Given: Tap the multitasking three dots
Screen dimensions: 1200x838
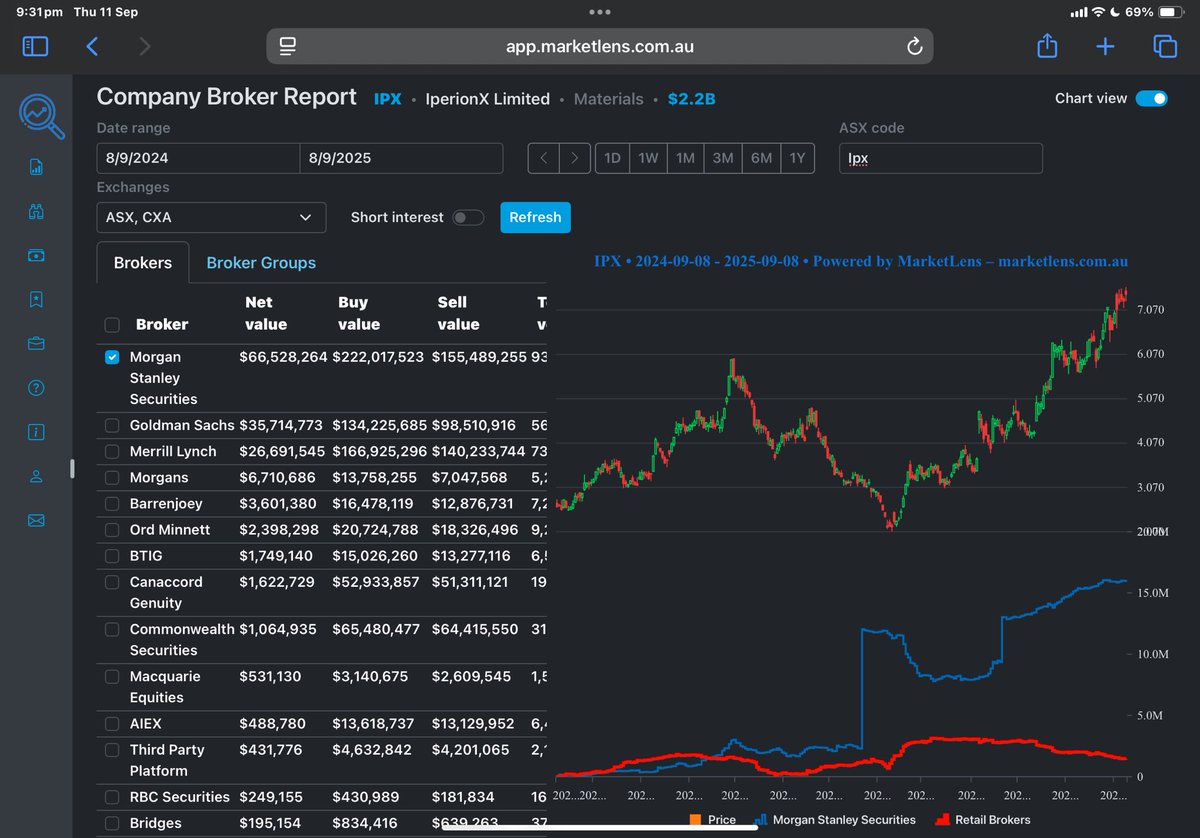Looking at the screenshot, I should 600,13.
